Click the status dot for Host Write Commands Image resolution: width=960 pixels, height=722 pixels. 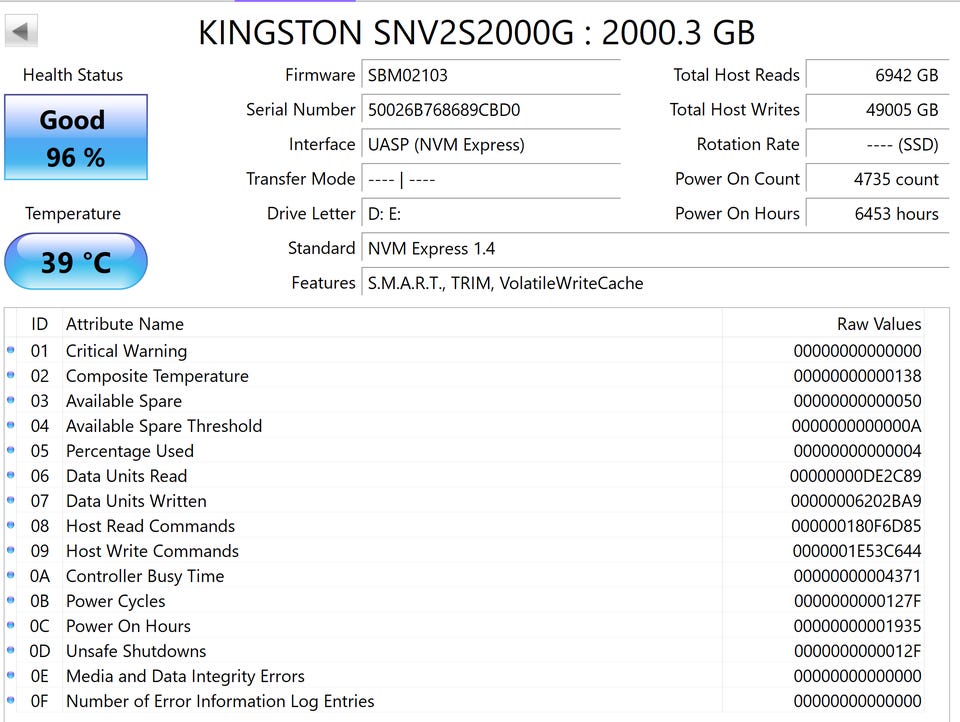[x=10, y=550]
